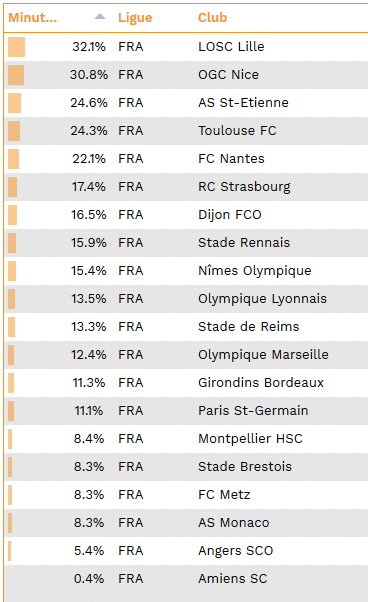This screenshot has height=602, width=368.
Task: Sort table by Ligue column
Action: coord(135,18)
